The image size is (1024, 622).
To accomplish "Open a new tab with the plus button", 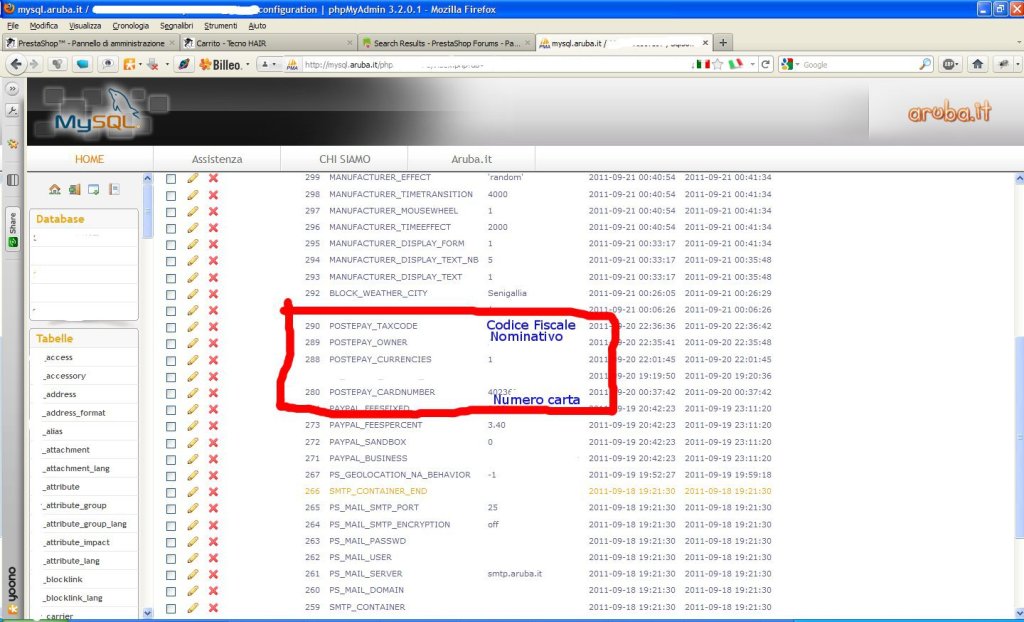I will click(x=723, y=43).
